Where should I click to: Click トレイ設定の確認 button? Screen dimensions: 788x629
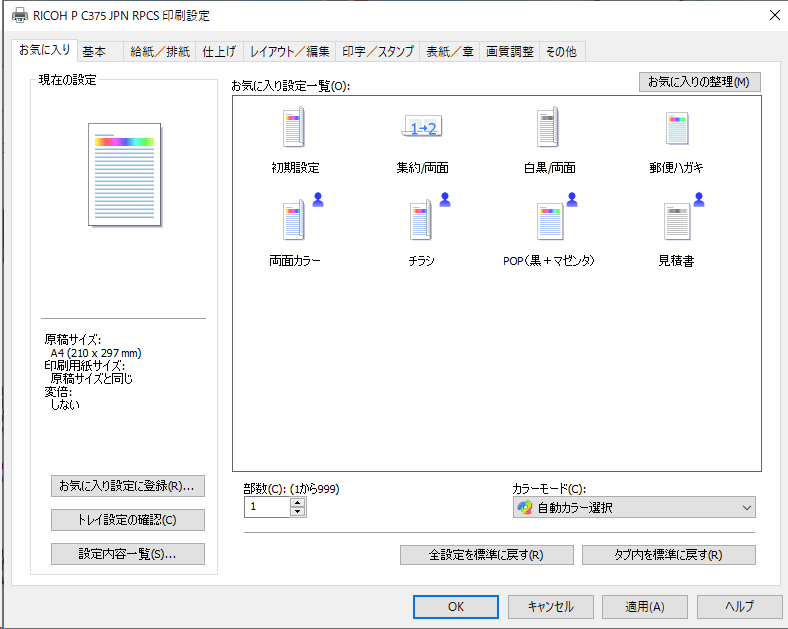tap(127, 520)
